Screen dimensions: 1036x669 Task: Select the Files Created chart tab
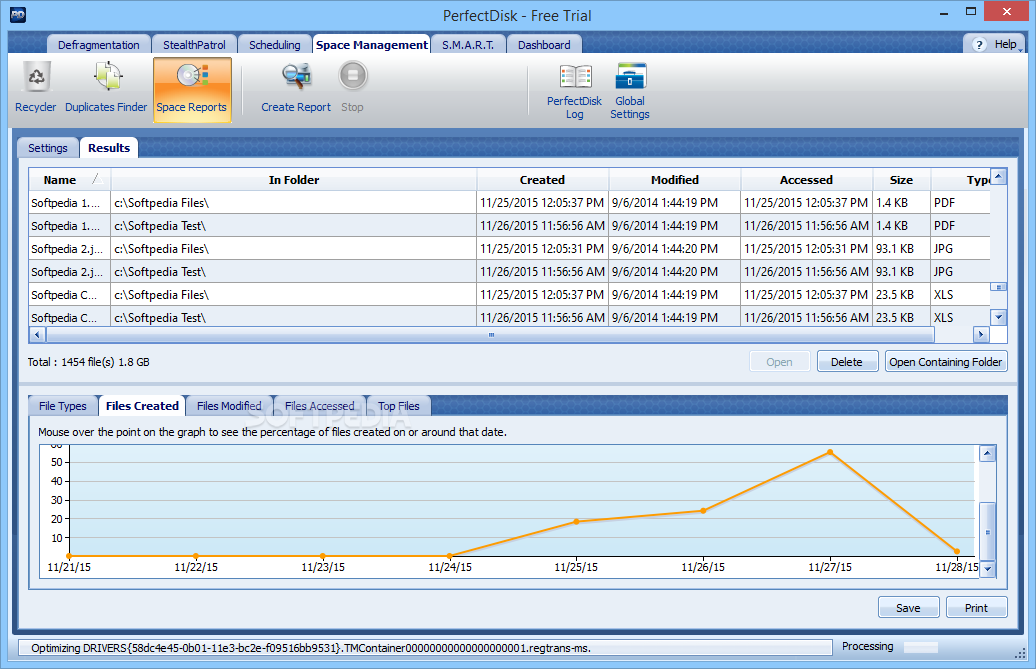click(142, 405)
